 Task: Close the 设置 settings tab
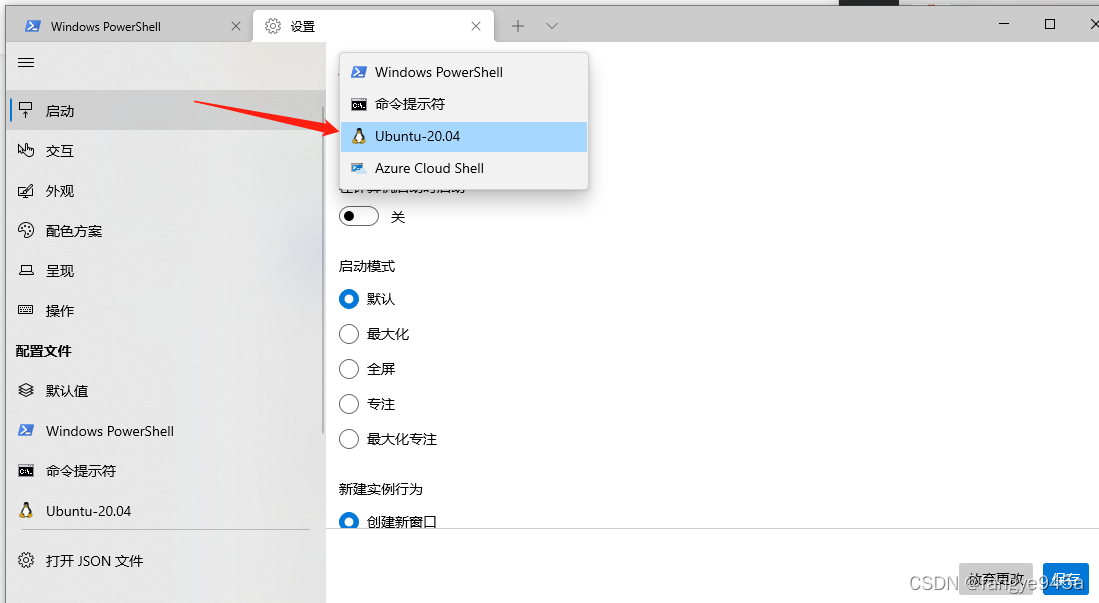click(476, 26)
